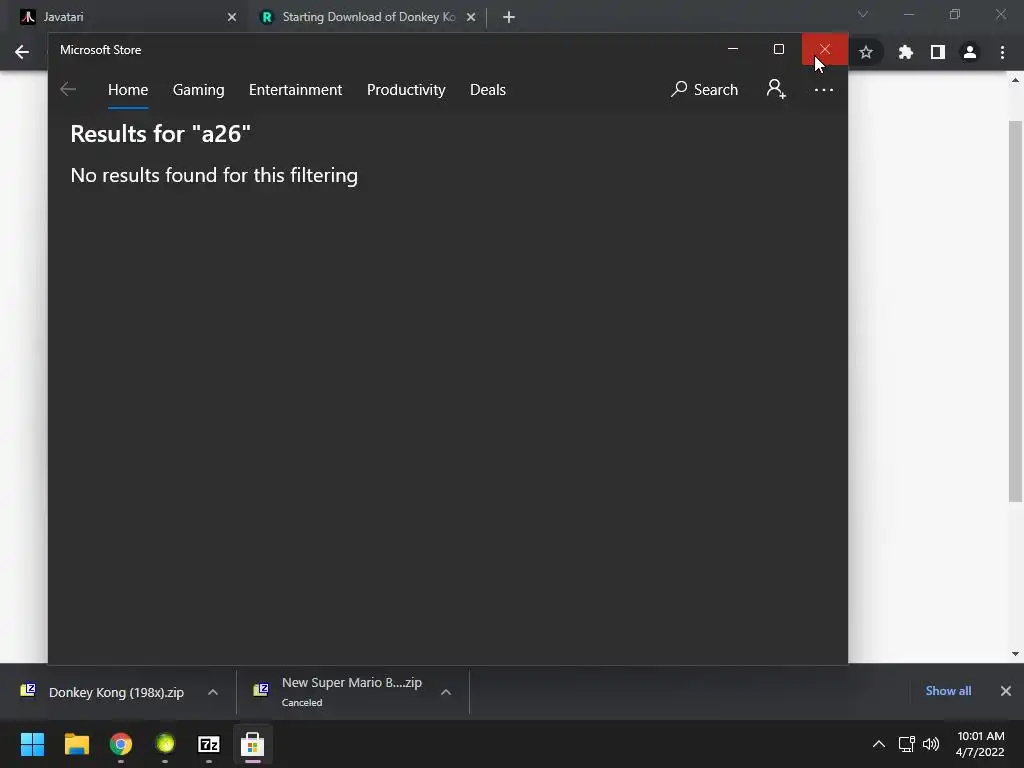
Task: Minimize the Microsoft Store window
Action: 733,50
